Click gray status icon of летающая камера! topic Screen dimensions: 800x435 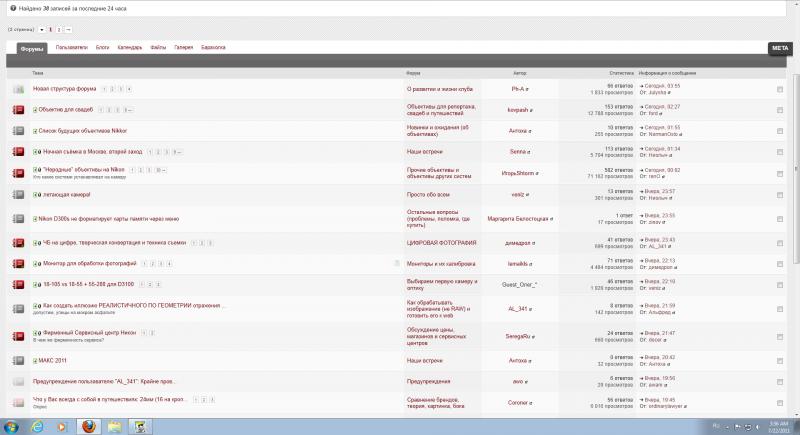(x=18, y=194)
